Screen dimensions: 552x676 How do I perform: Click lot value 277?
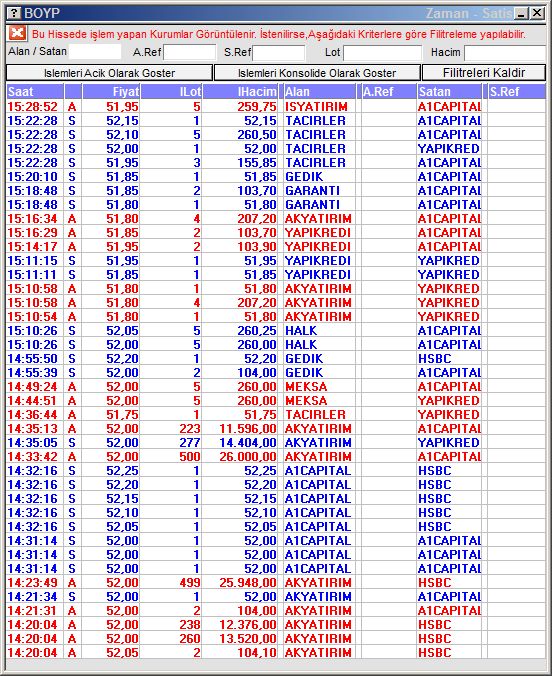pos(190,443)
